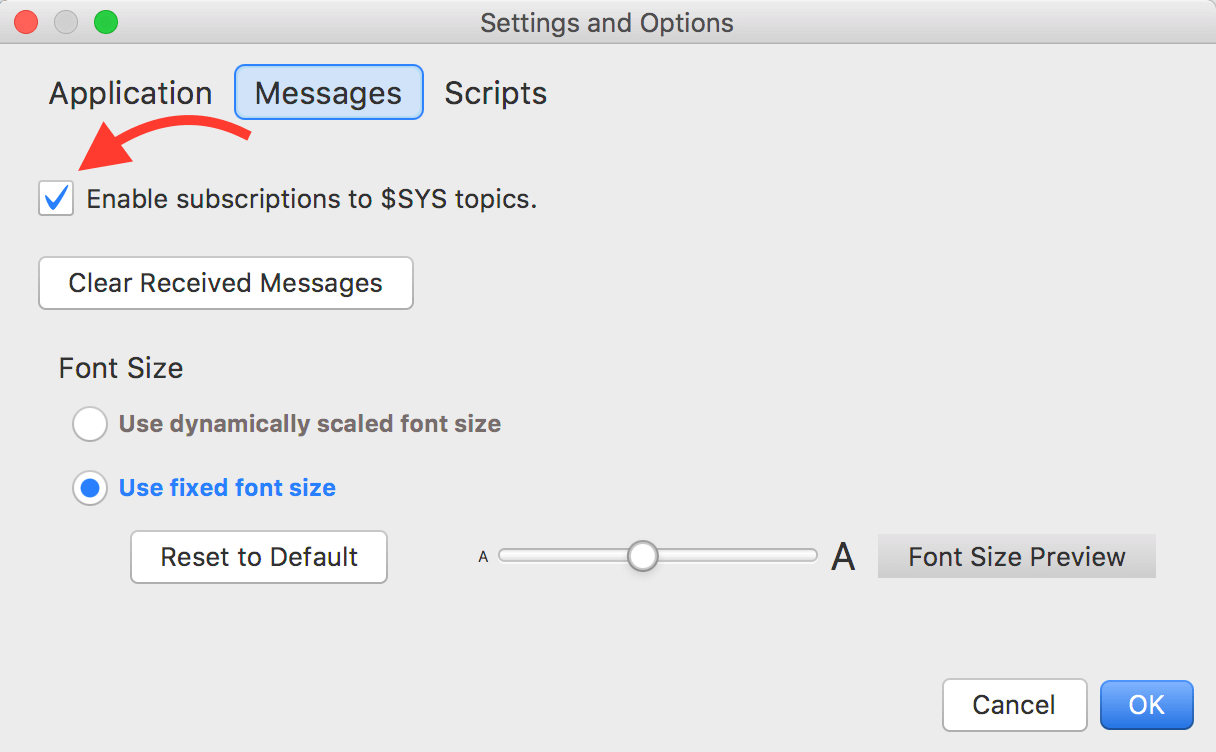Click the large A font icon

pyautogui.click(x=844, y=557)
